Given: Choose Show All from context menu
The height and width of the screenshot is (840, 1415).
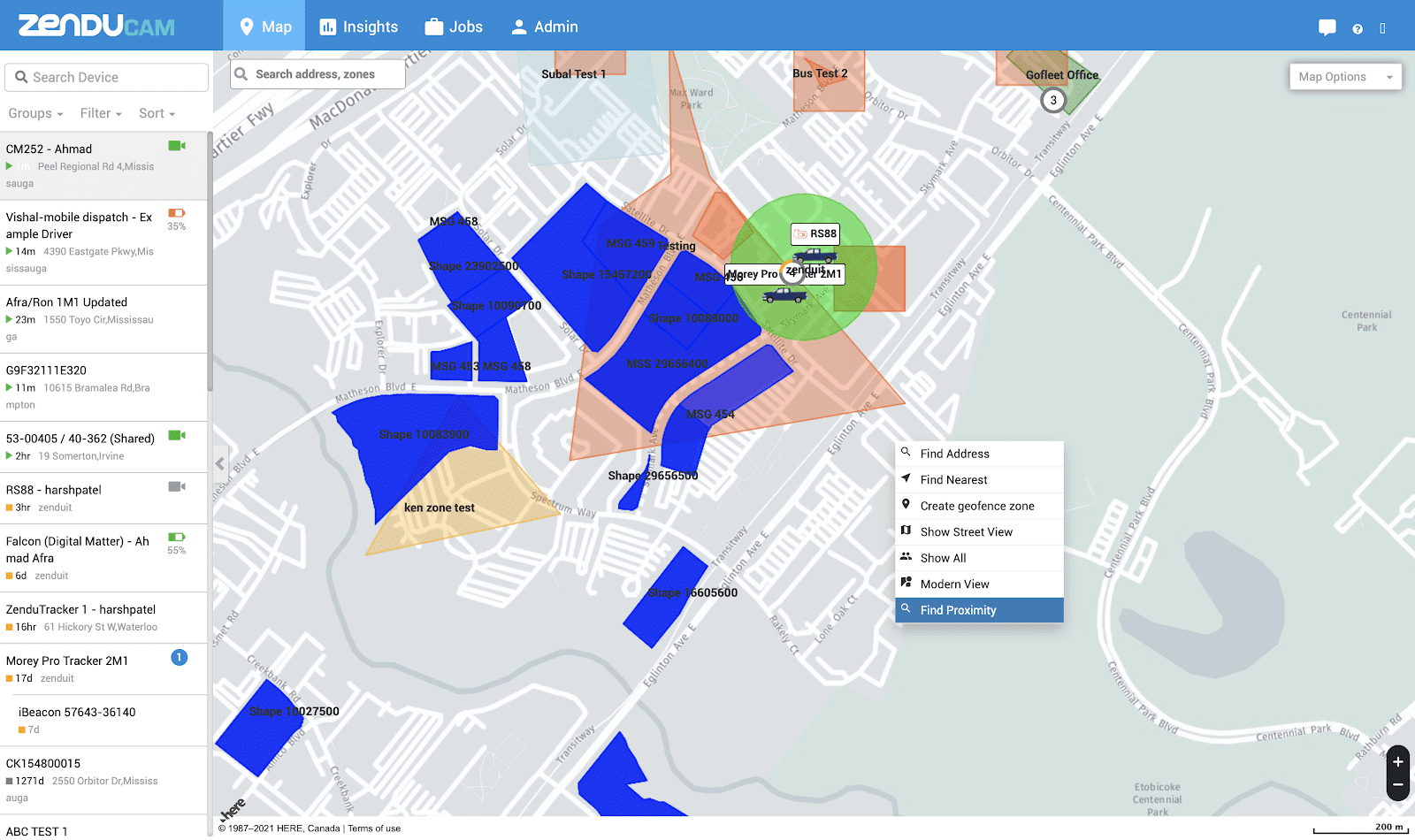Looking at the screenshot, I should pos(979,558).
